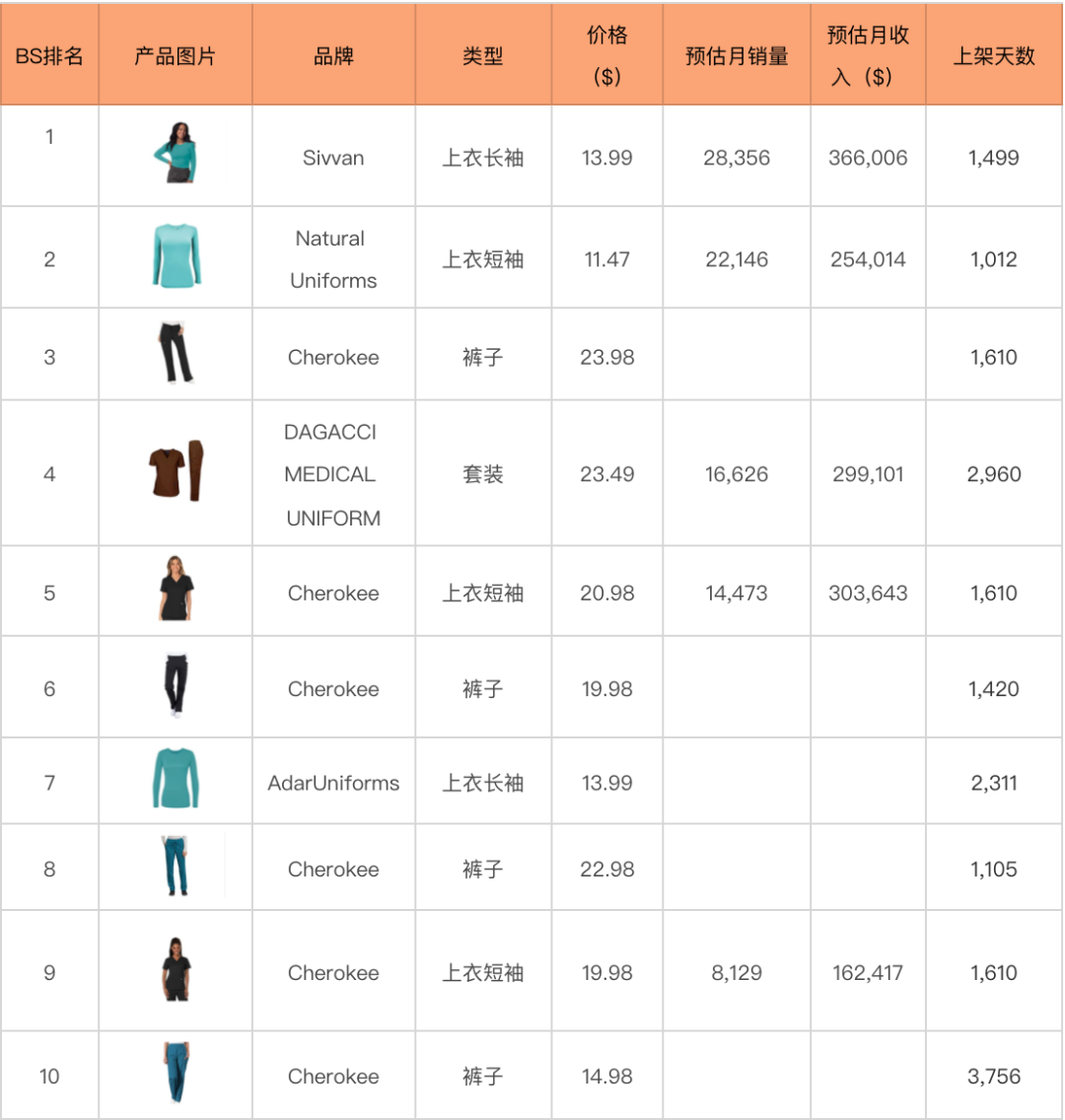Select the 3,756 listing days cell

[x=993, y=1077]
